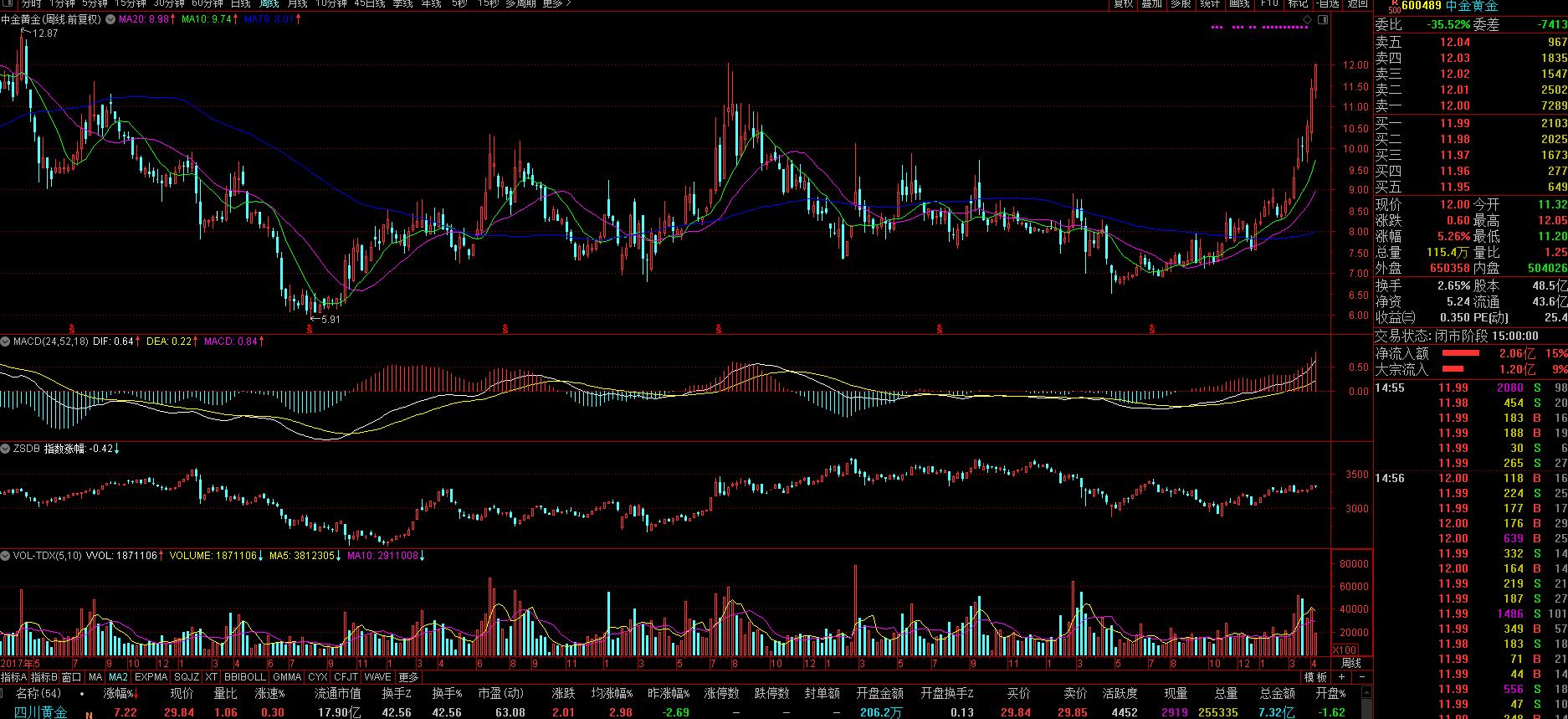1568x719 pixels.
Task: Click the 返回 back button
Action: coord(1357,4)
